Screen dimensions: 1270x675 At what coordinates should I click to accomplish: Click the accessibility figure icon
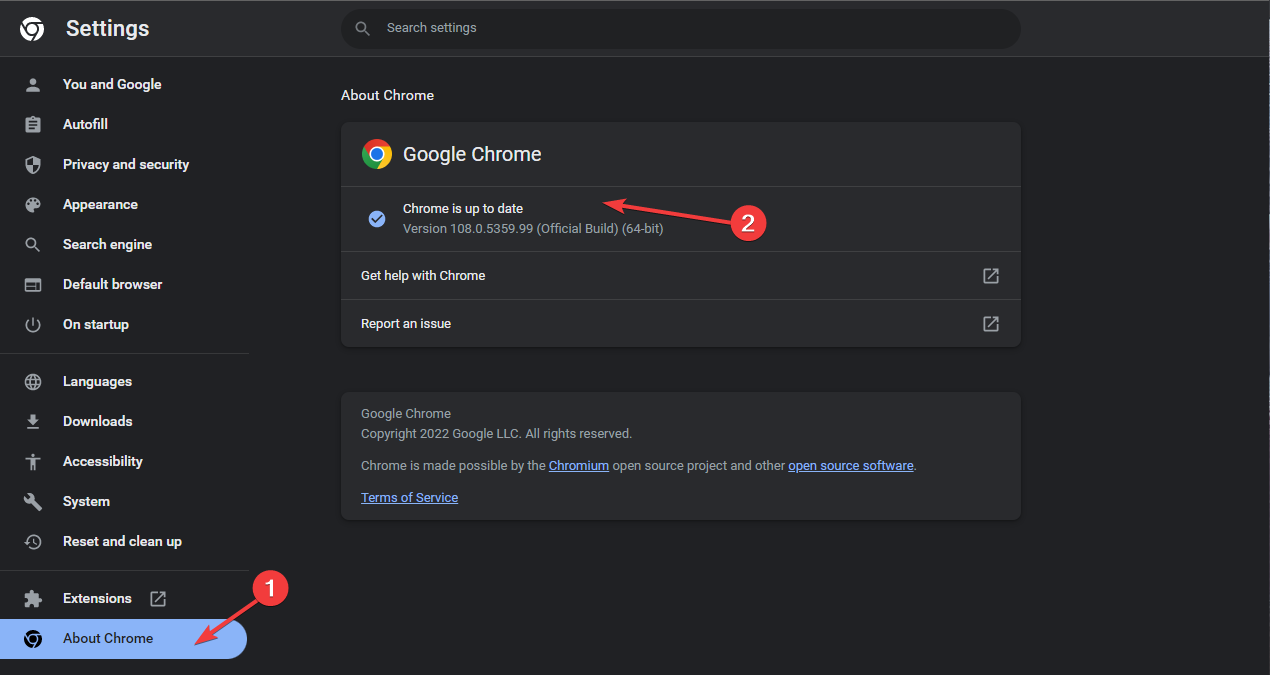(33, 461)
